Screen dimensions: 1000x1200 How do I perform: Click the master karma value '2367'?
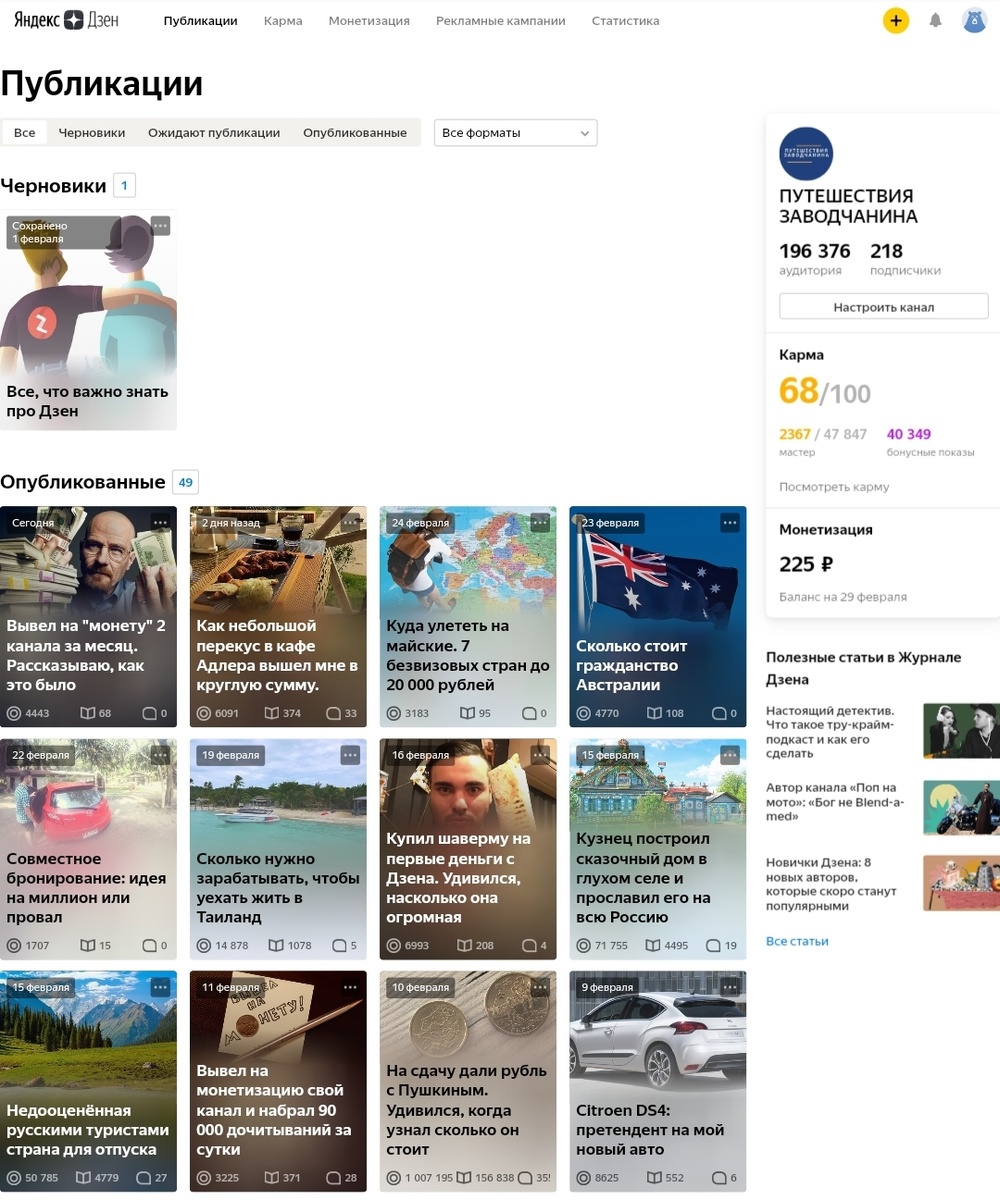coord(795,434)
